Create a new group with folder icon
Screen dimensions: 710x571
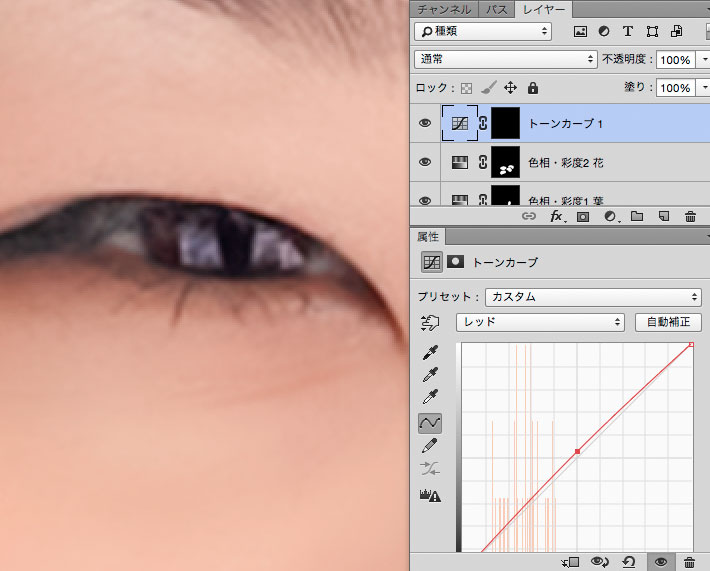coord(636,216)
